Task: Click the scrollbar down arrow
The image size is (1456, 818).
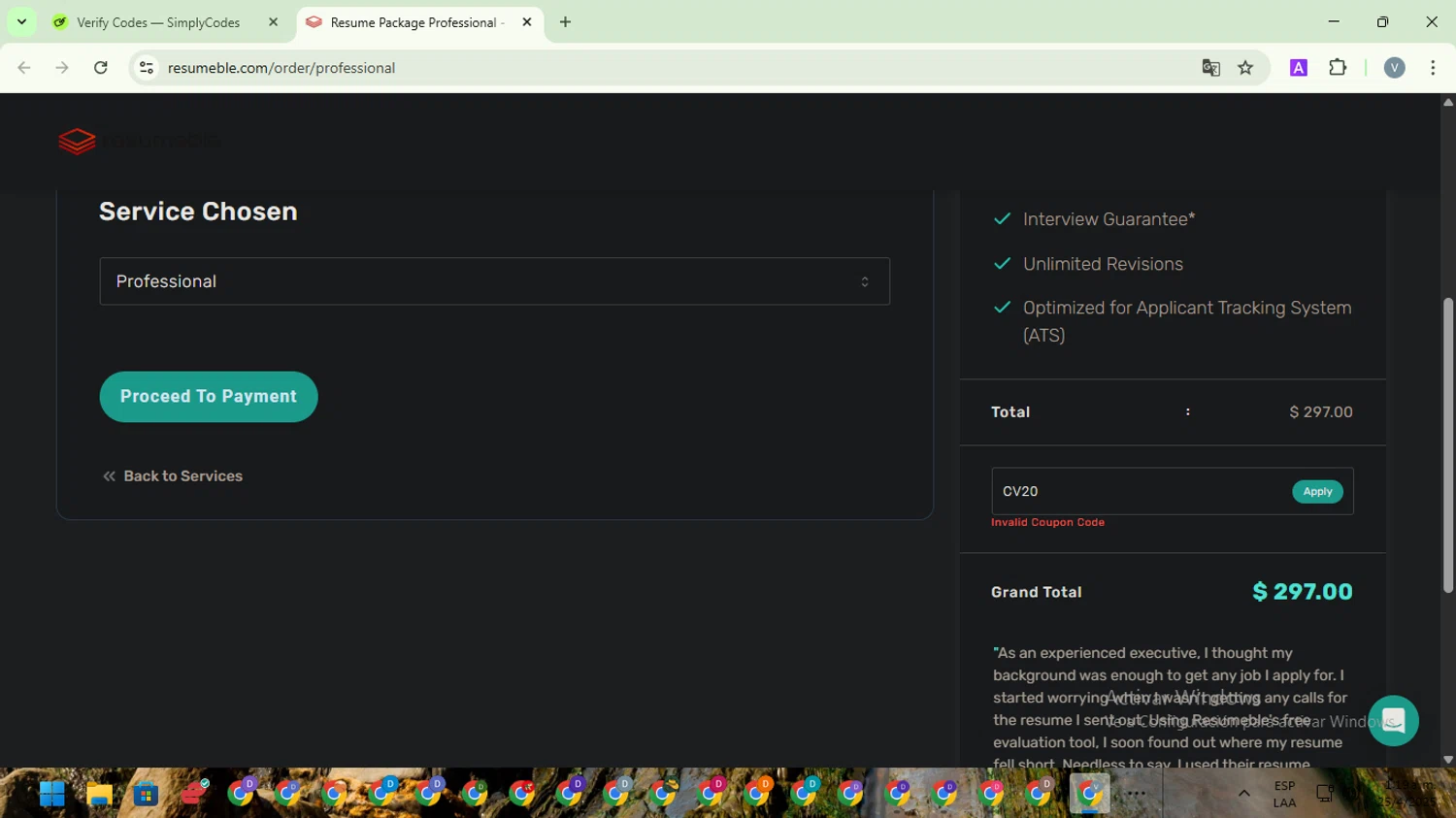Action: (x=1448, y=760)
